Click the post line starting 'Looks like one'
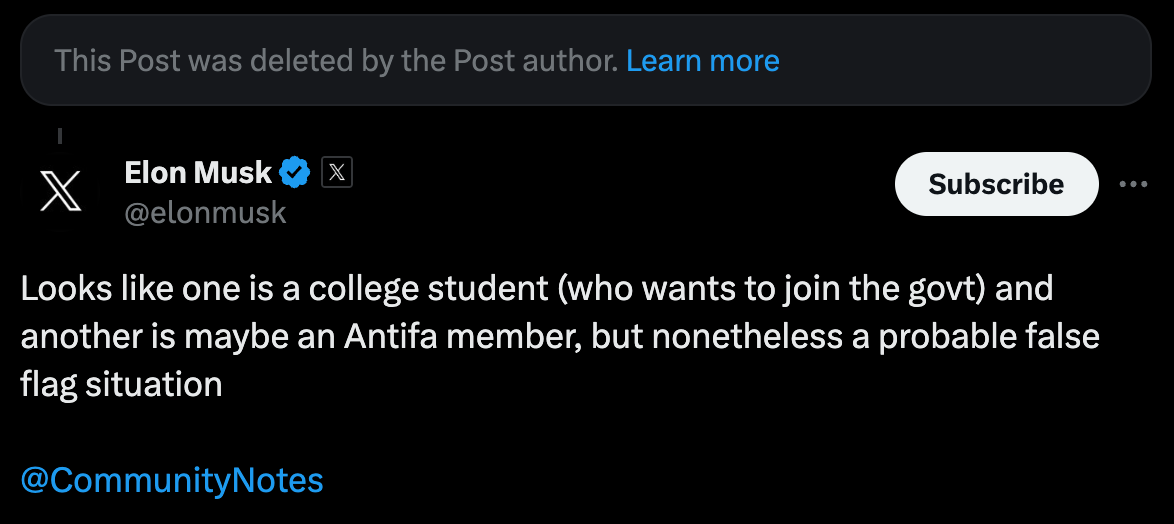This screenshot has width=1174, height=524. (537, 289)
